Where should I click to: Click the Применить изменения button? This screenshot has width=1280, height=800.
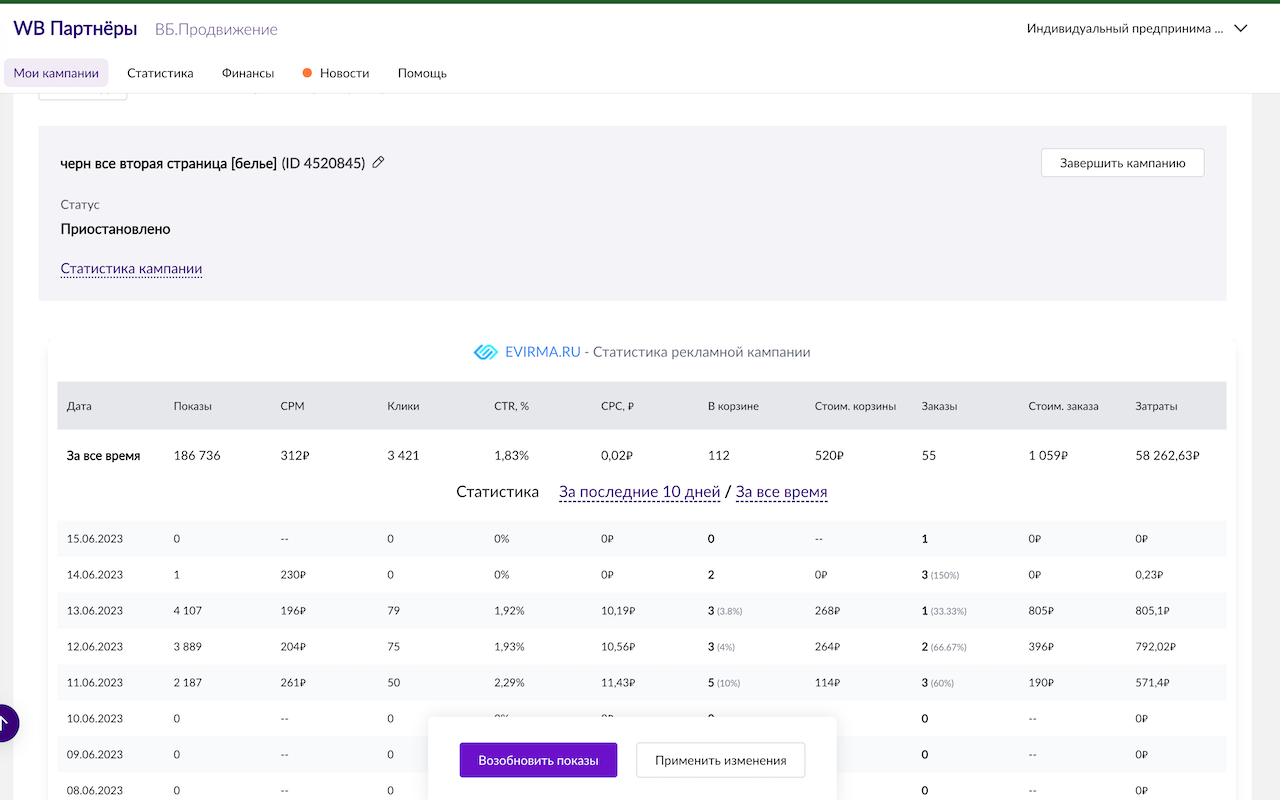tap(720, 759)
